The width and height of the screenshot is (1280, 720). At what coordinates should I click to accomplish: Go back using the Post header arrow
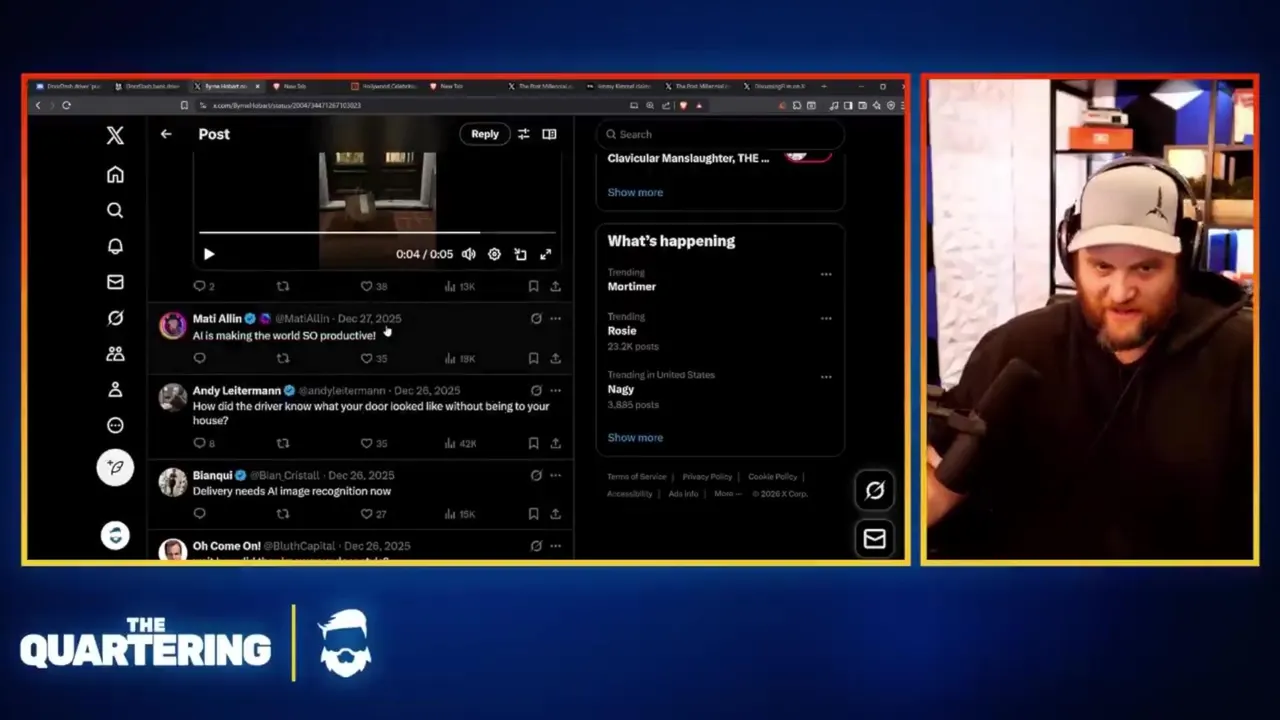point(166,134)
